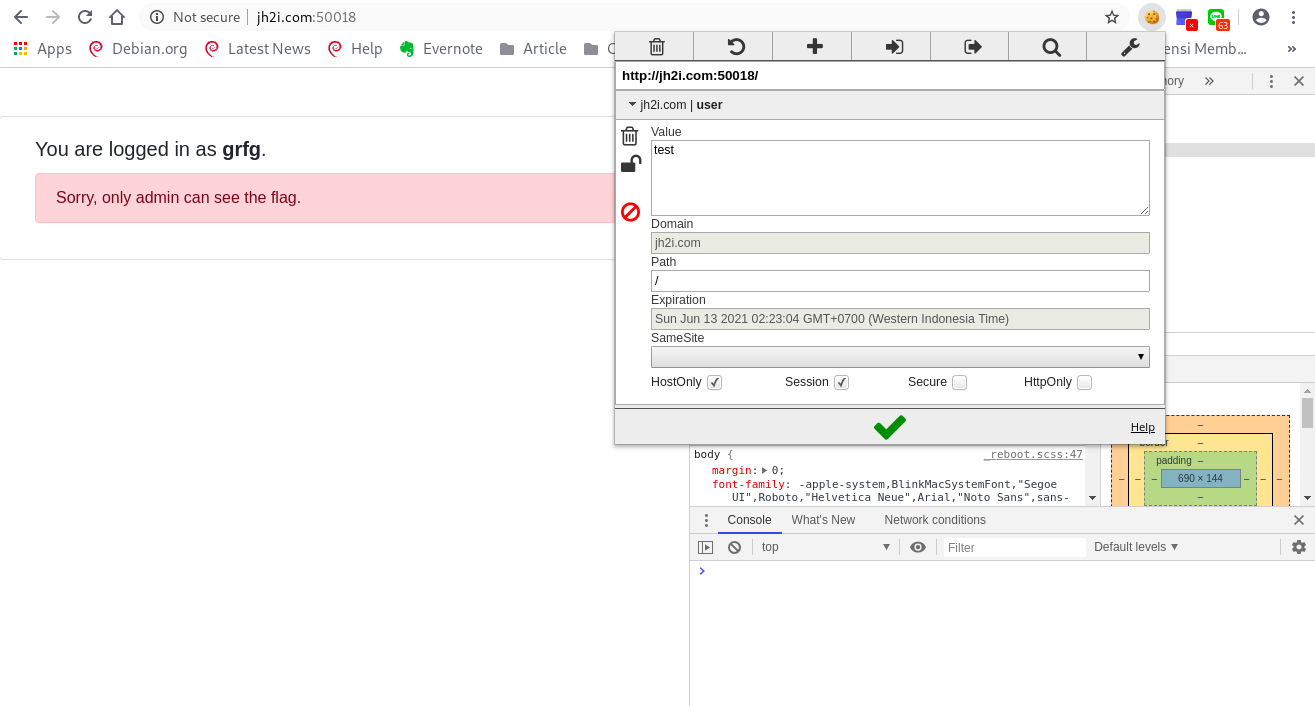Uncheck the Session checkbox
This screenshot has height=706, width=1315.
(x=841, y=382)
